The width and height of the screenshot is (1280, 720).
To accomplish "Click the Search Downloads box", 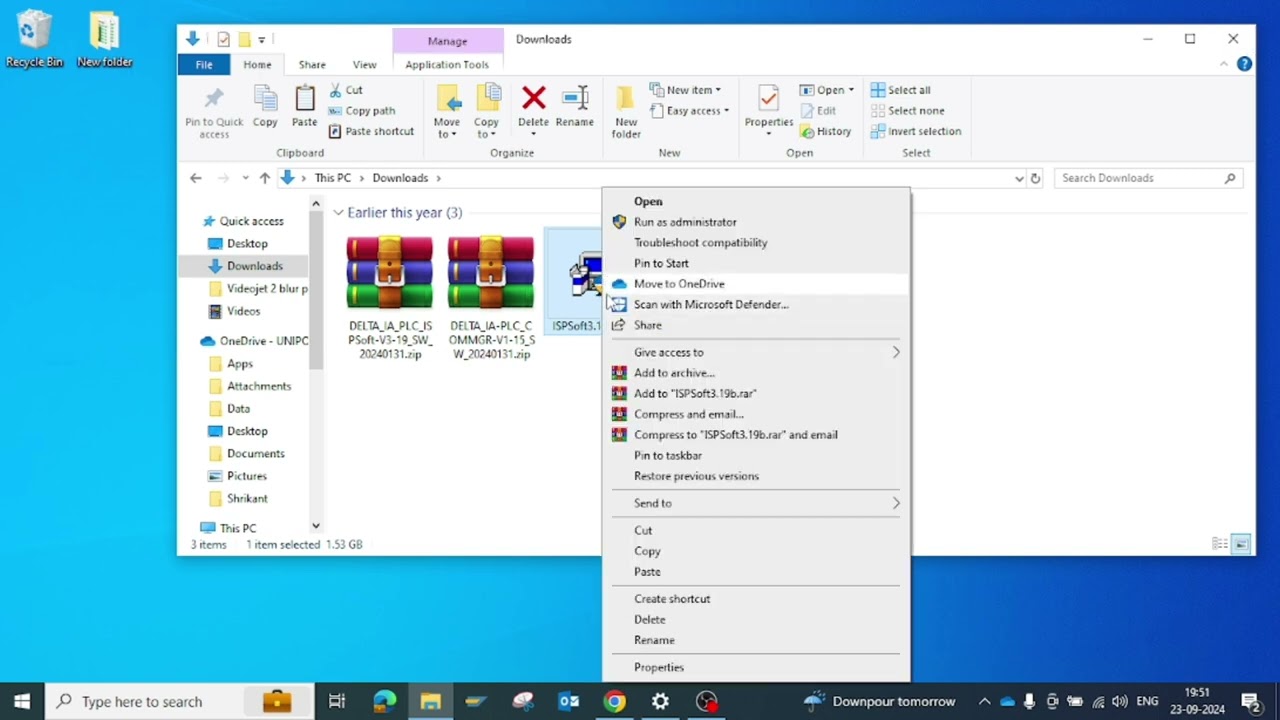I will [1148, 178].
